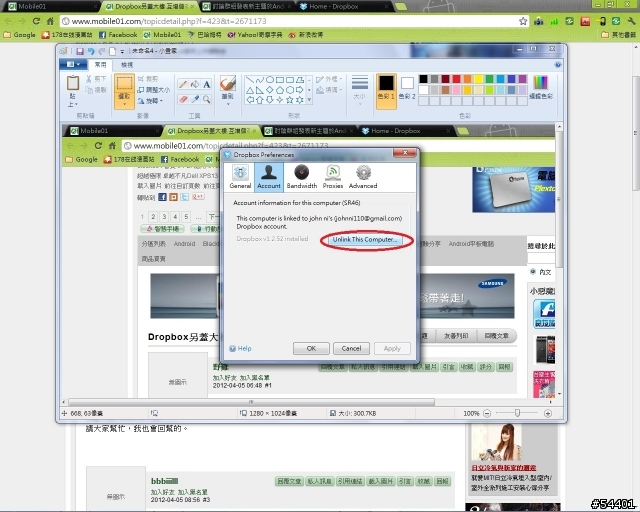The image size is (640, 512).
Task: Click the Crop (裁剪) icon
Action: (x=141, y=78)
